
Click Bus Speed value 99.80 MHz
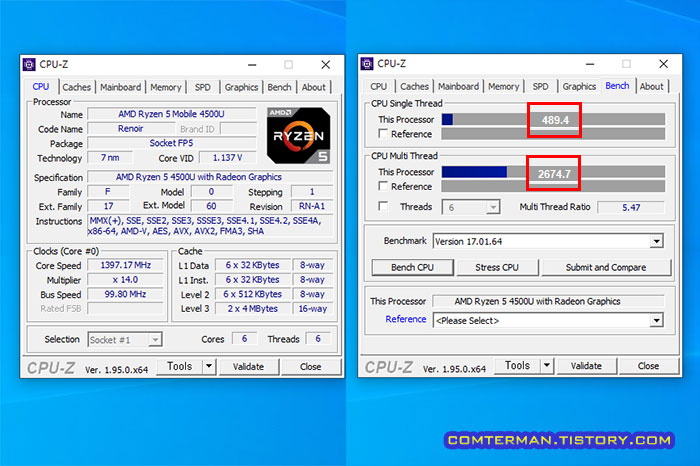click(125, 294)
